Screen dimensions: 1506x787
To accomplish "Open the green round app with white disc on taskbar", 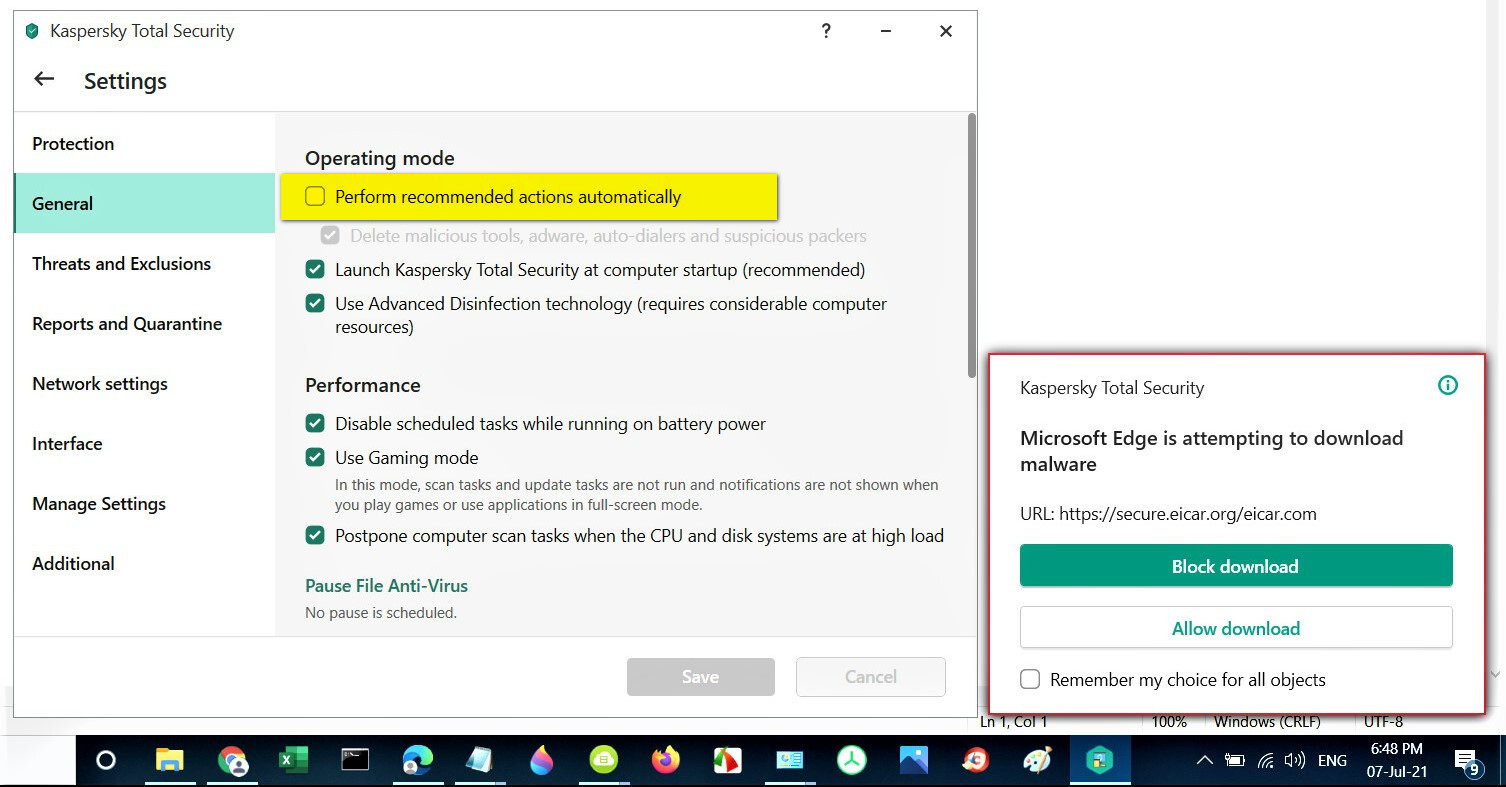I will [603, 761].
